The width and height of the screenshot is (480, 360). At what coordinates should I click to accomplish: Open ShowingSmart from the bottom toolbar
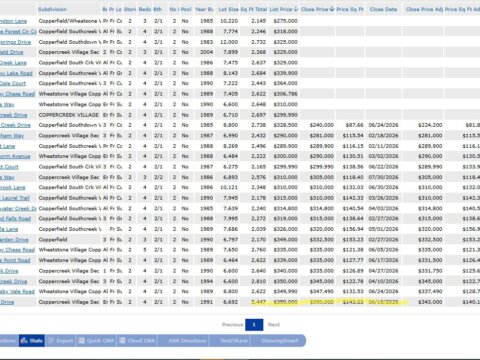coord(280,341)
